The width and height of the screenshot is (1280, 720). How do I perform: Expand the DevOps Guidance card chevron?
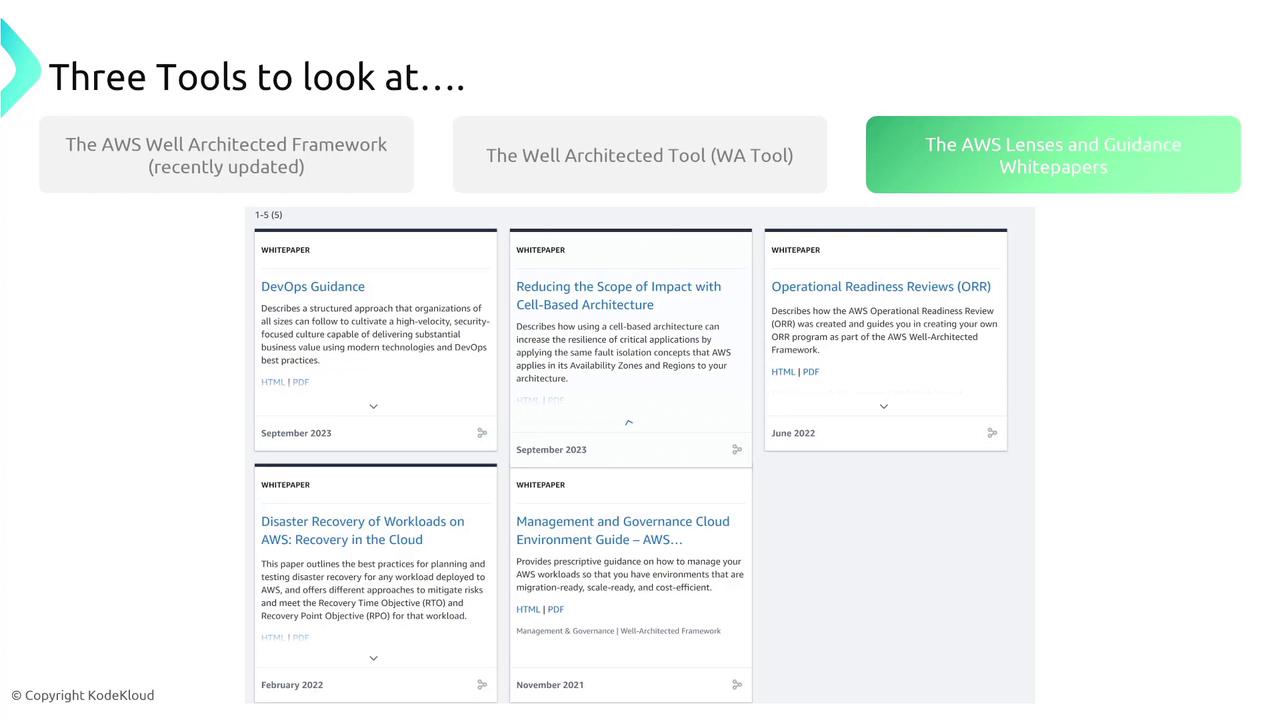(x=374, y=407)
